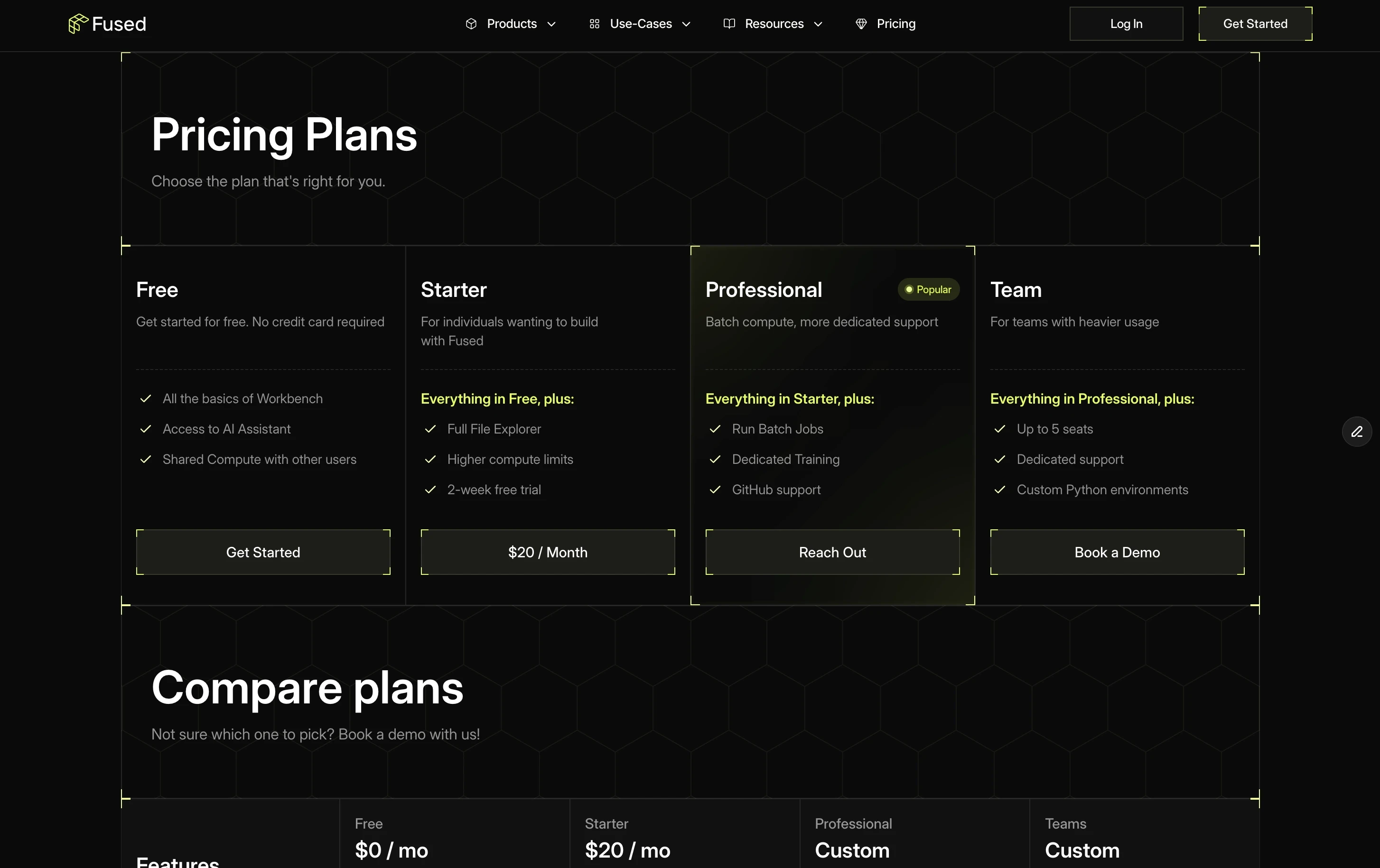Click the Resources book icon
Viewport: 1380px width, 868px height.
729,24
